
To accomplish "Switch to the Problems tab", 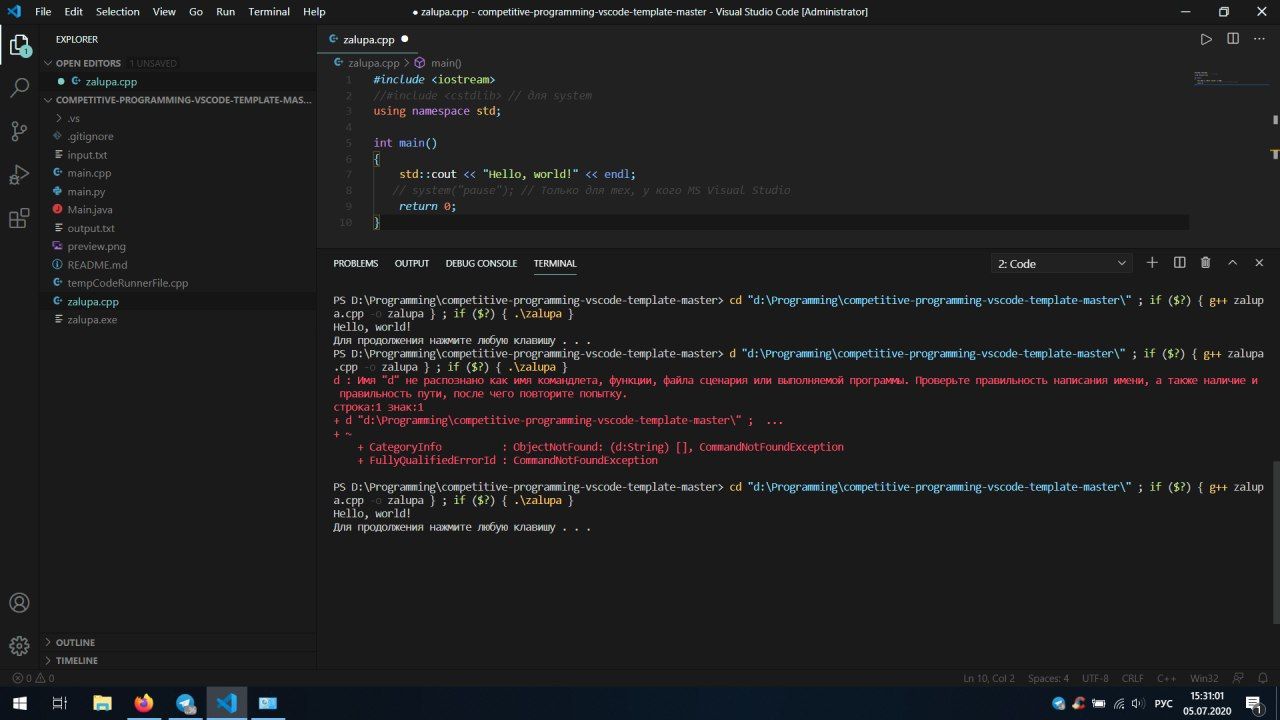I will 356,263.
